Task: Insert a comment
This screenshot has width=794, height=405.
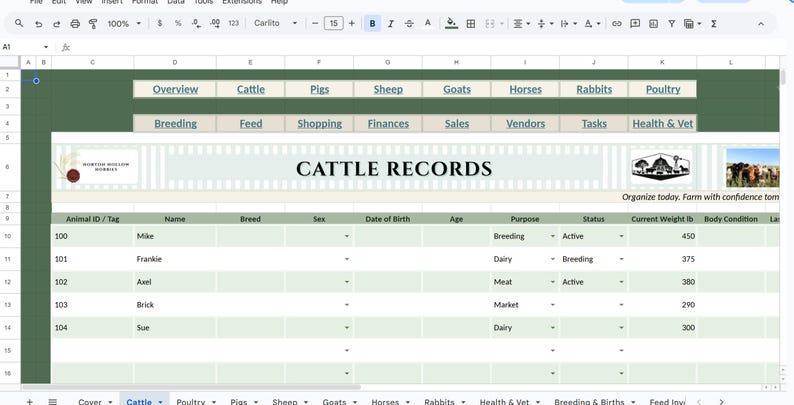Action: 635,23
